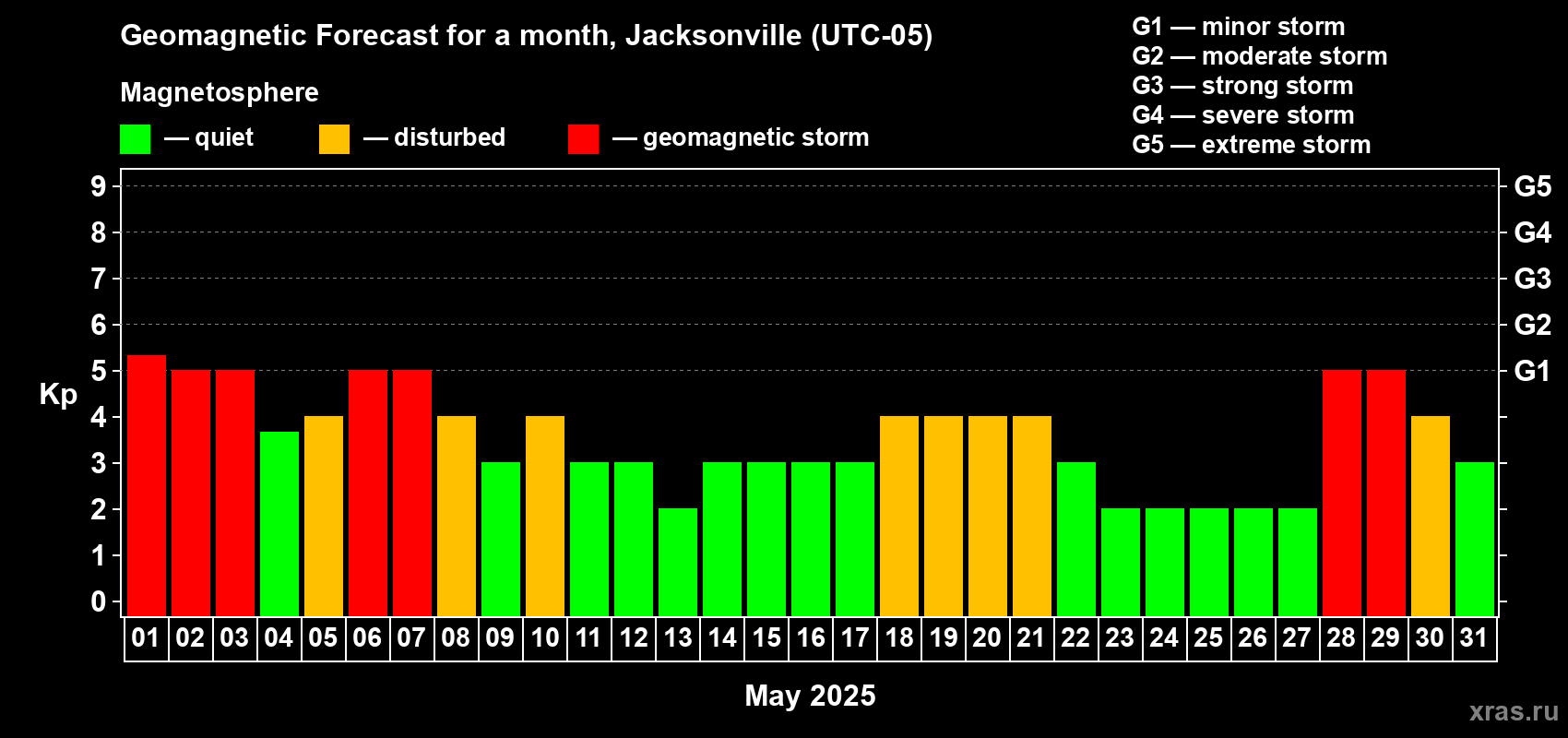Viewport: 1568px width, 738px height.
Task: Click 'G1 — minor storm' legend line
Action: [x=1238, y=27]
